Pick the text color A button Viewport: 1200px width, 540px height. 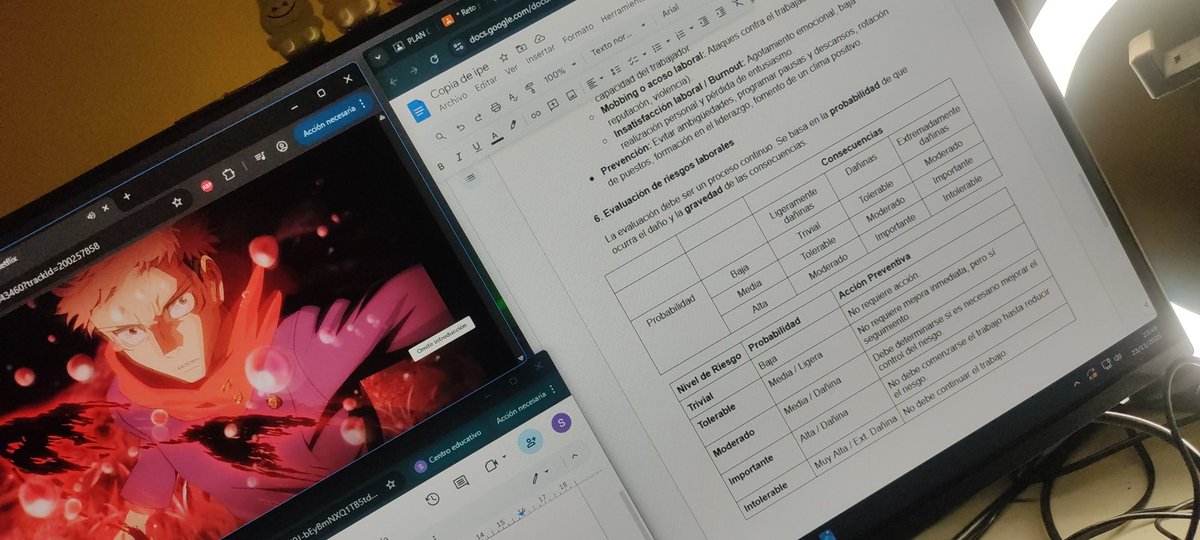496,137
